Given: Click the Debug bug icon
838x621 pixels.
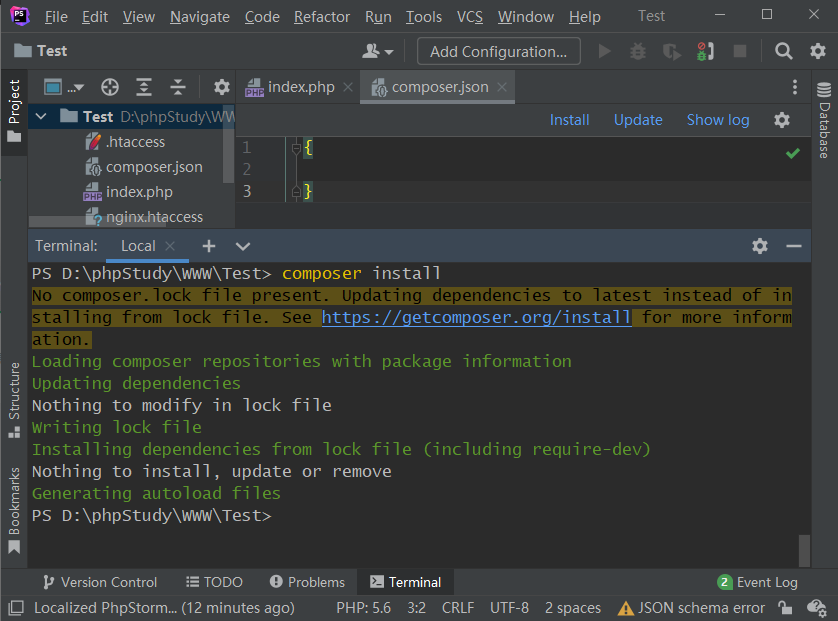Looking at the screenshot, I should tap(638, 51).
